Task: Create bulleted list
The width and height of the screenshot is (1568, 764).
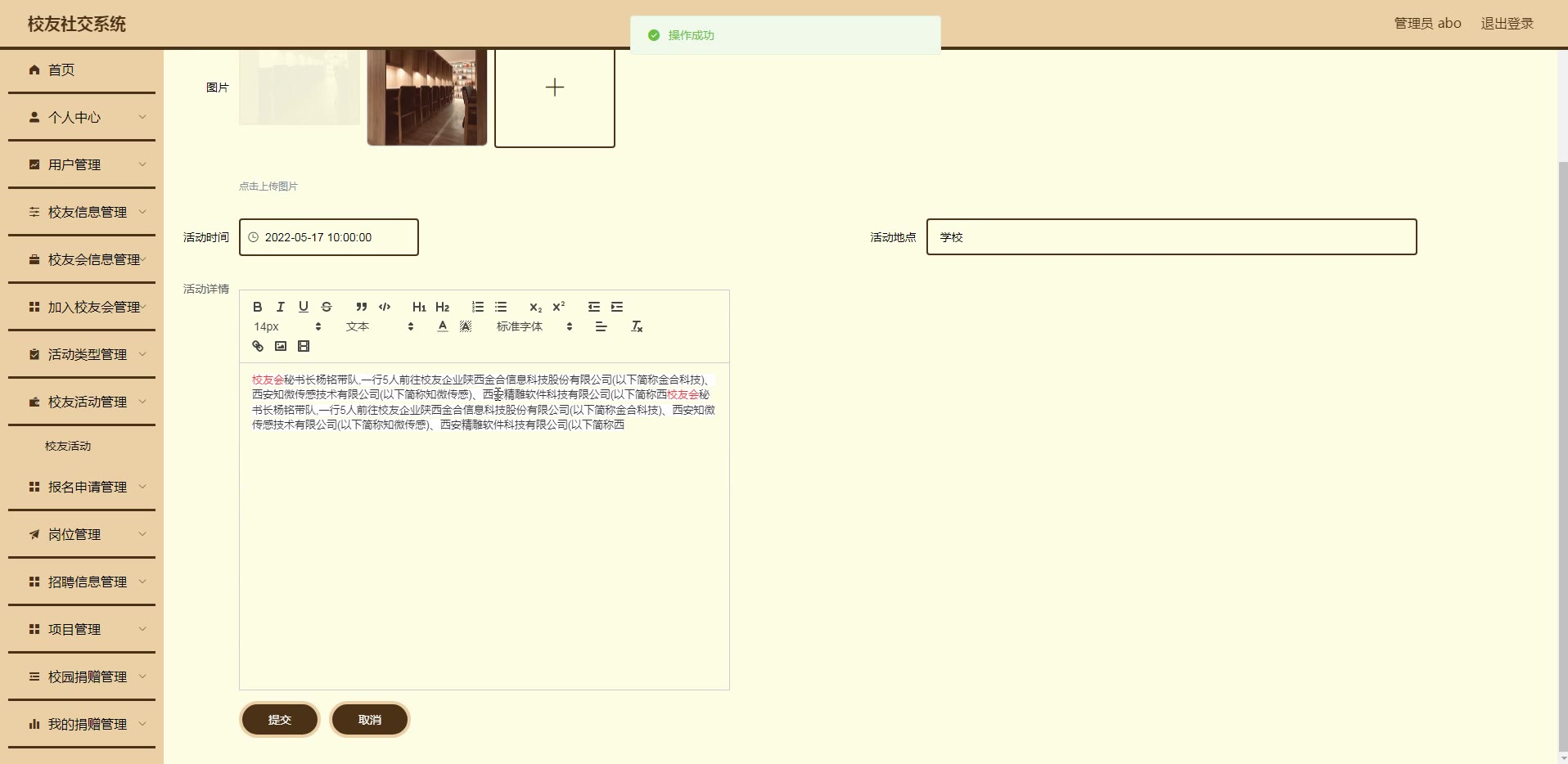Action: (501, 307)
